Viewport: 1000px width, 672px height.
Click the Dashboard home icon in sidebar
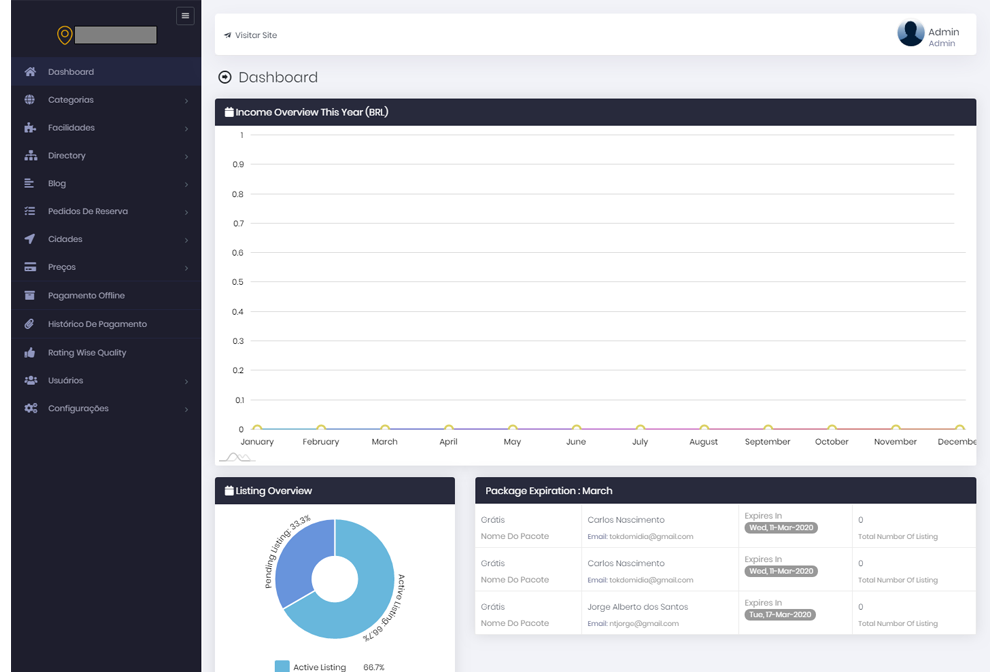pos(30,72)
